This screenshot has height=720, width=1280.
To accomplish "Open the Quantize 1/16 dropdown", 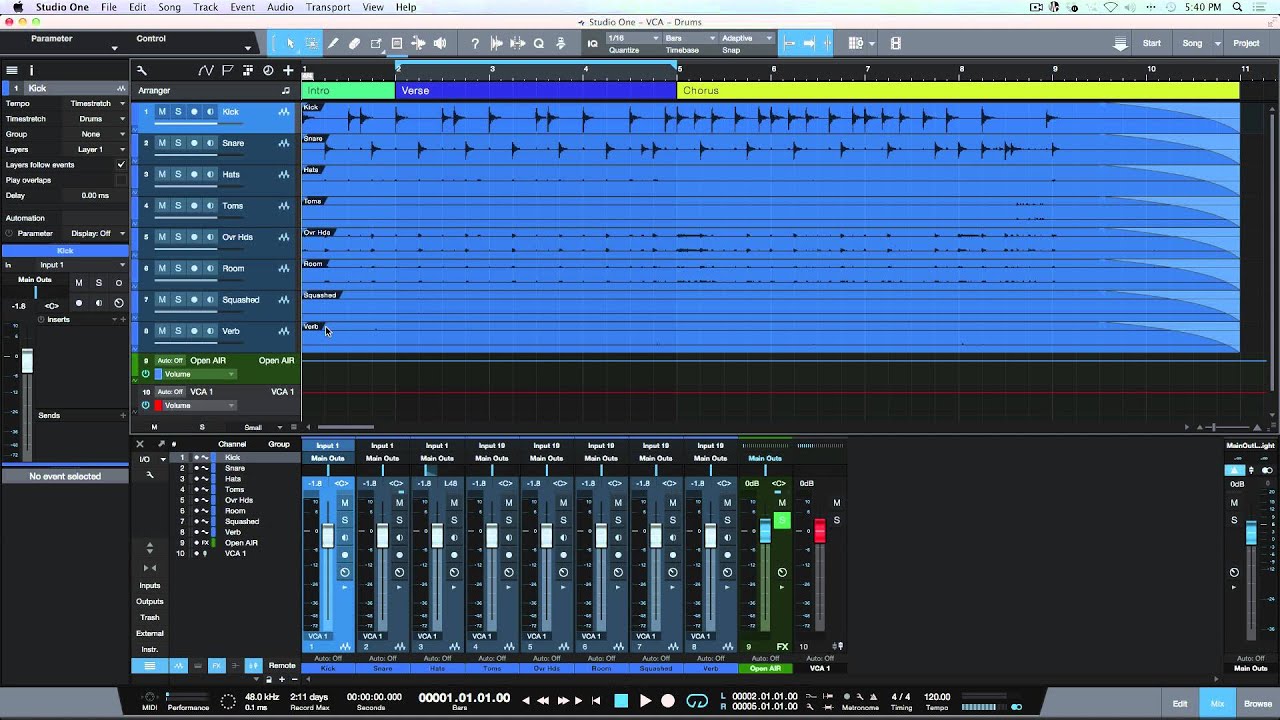I will 632,38.
